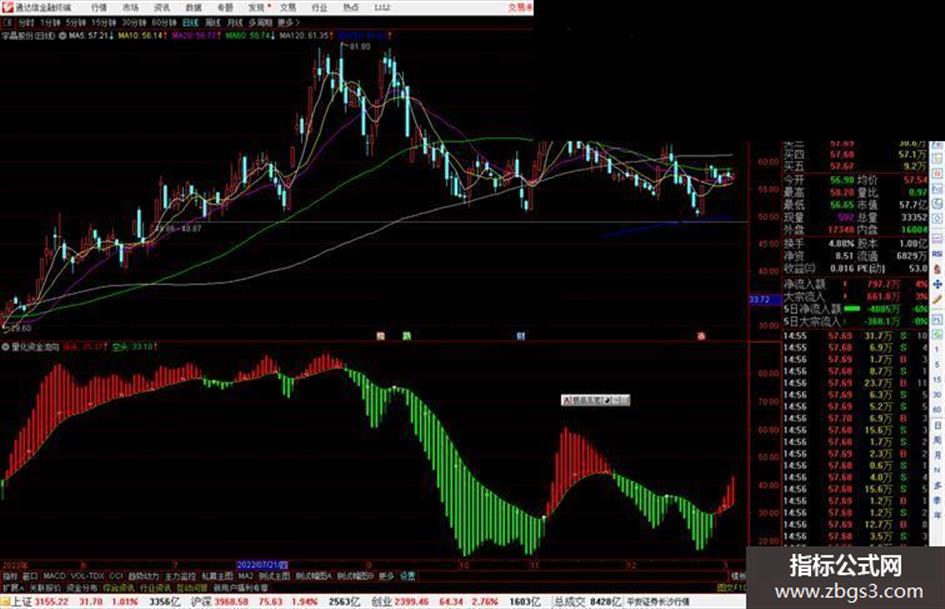Select the 窗口 tab at bottom

(30, 576)
